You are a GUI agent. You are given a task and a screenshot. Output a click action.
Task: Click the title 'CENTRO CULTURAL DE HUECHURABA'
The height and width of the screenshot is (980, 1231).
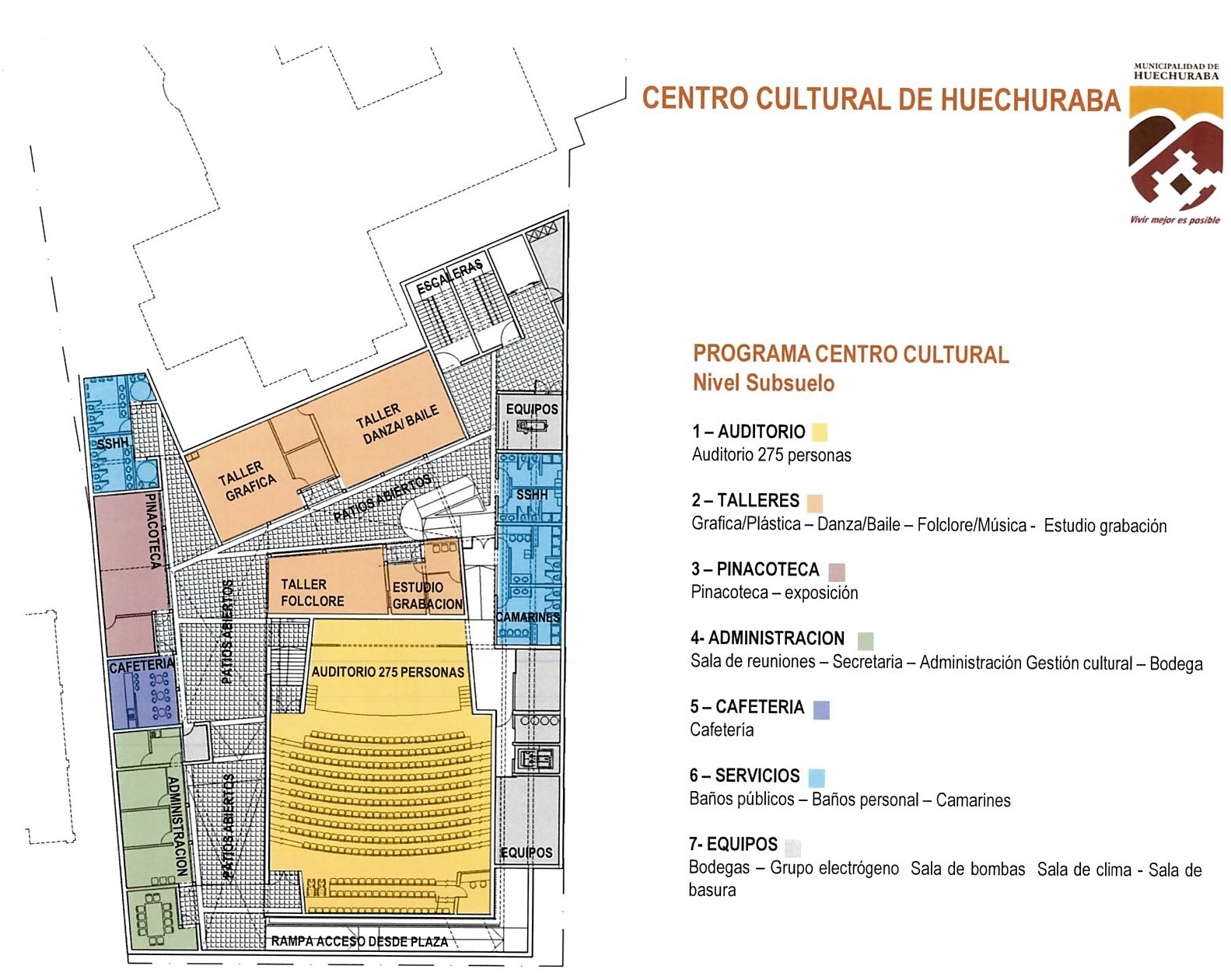[x=881, y=100]
